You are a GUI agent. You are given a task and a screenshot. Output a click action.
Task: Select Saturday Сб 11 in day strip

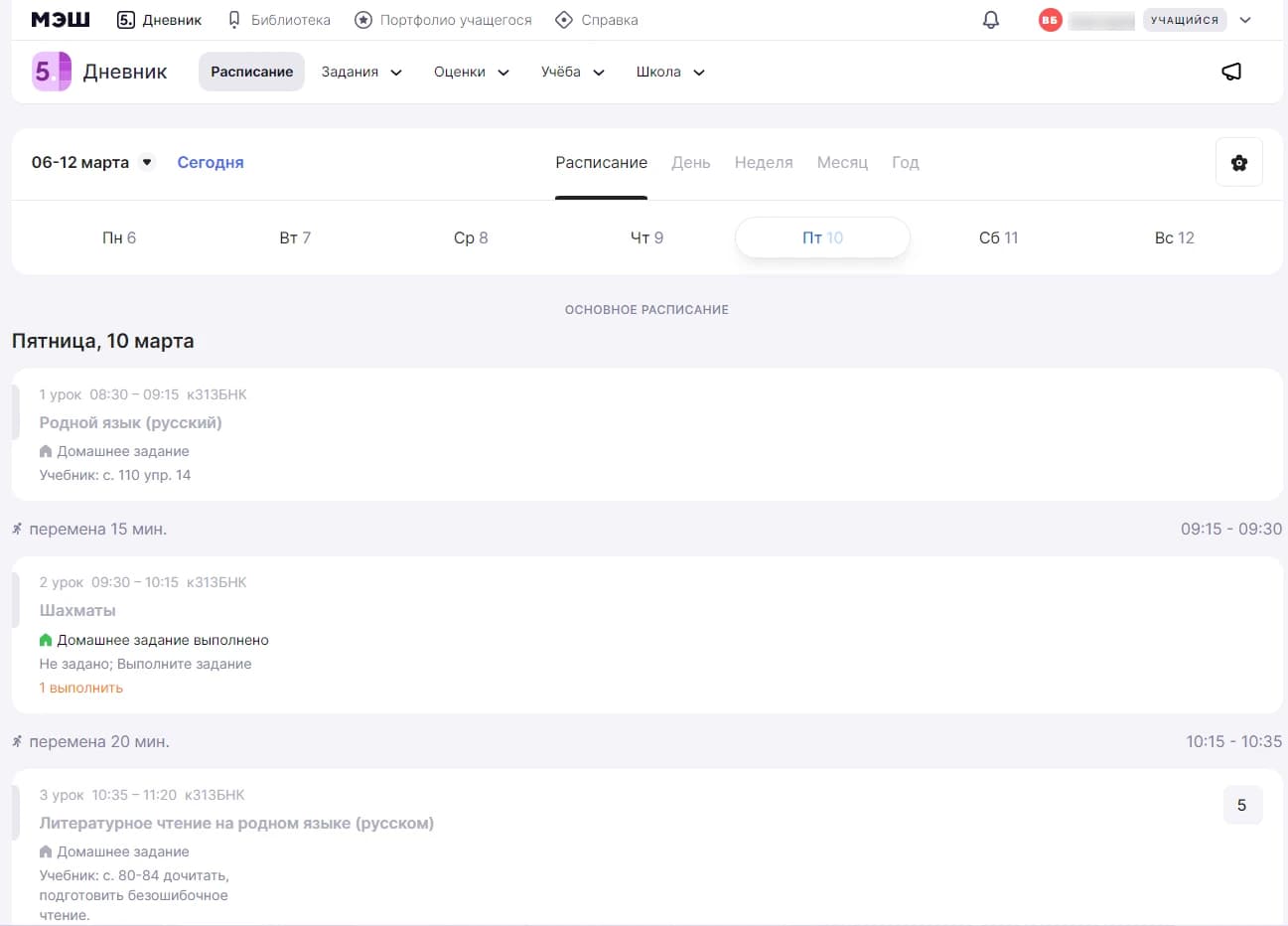[998, 237]
